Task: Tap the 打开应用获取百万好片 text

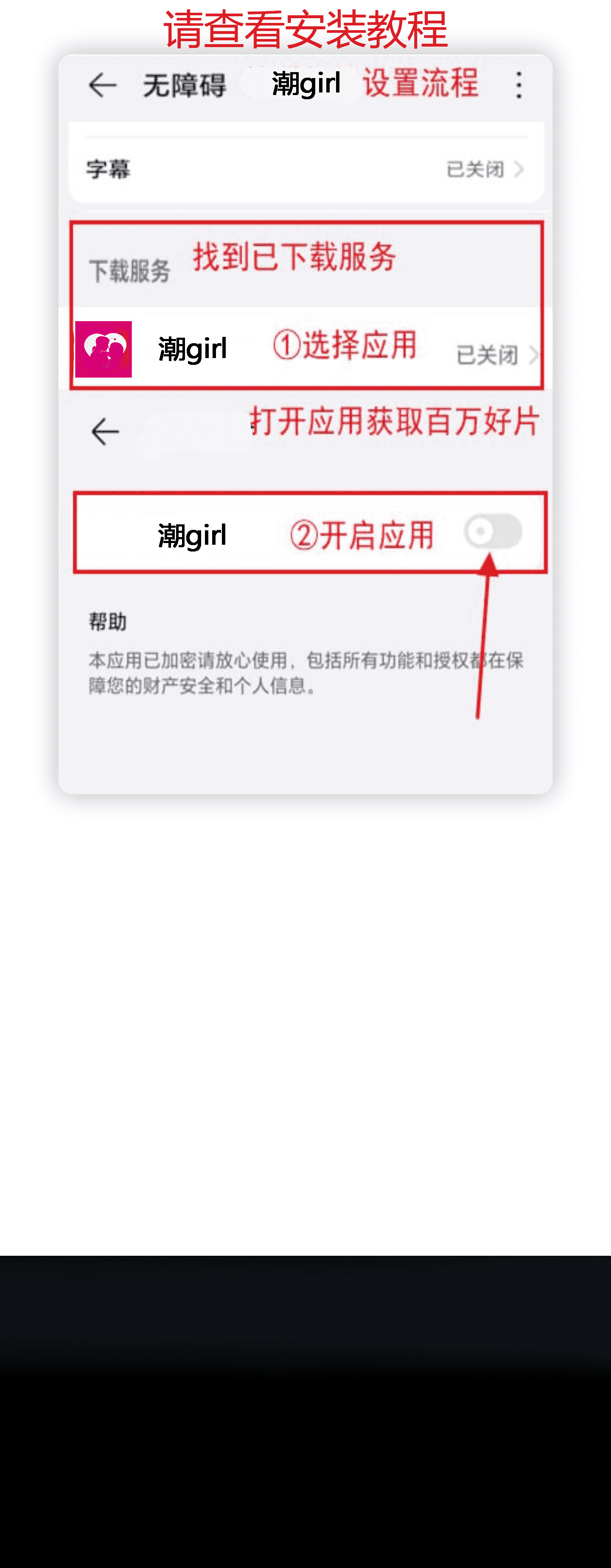Action: (394, 421)
